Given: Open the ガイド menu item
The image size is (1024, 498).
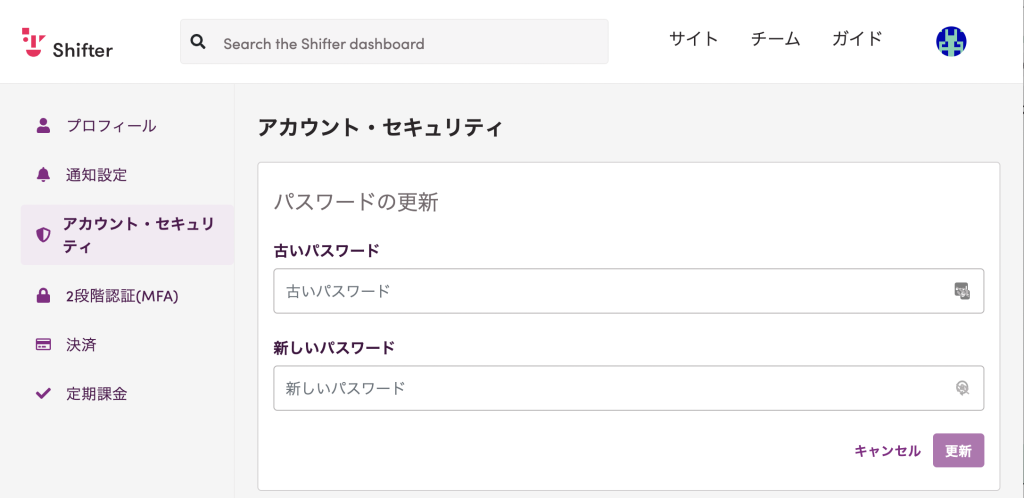Looking at the screenshot, I should coord(857,39).
